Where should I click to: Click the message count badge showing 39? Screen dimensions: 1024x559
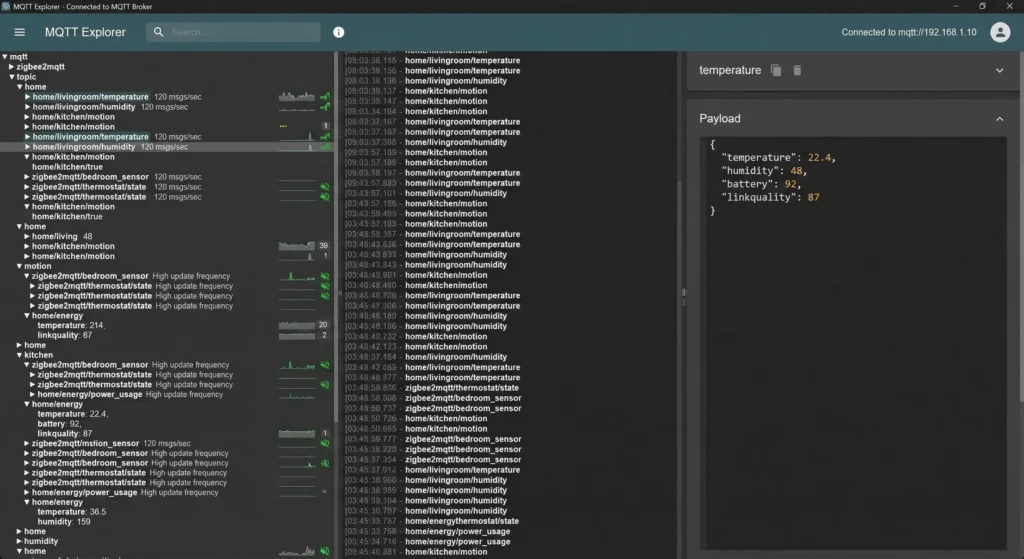(x=323, y=246)
